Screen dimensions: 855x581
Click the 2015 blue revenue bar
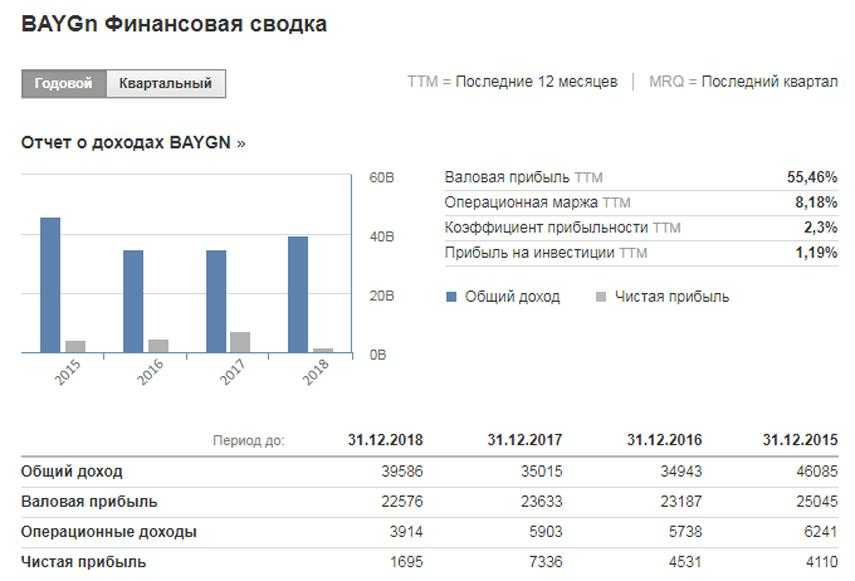(x=50, y=285)
